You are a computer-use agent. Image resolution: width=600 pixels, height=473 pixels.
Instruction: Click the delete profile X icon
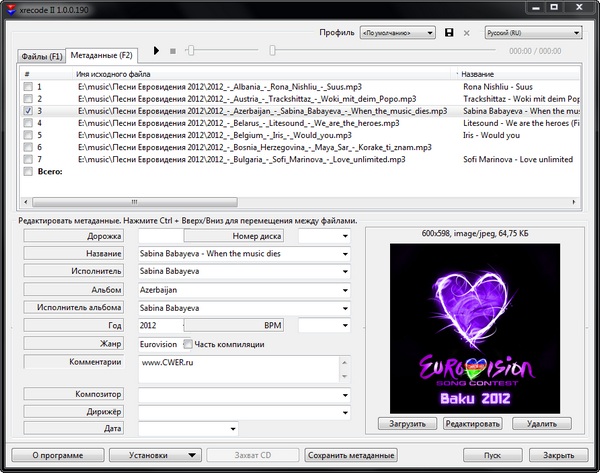click(466, 33)
